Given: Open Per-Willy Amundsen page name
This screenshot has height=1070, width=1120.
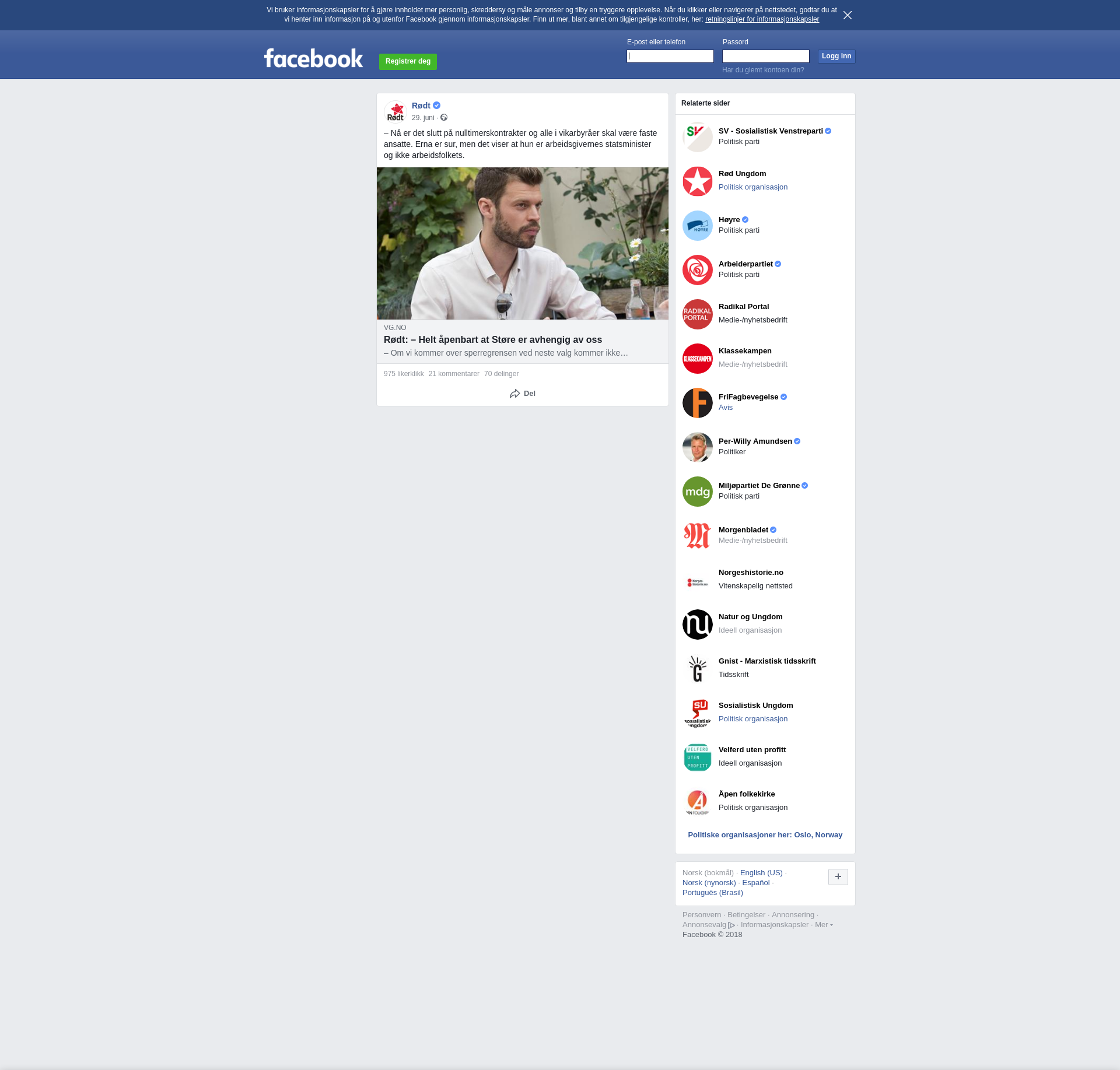Looking at the screenshot, I should (755, 441).
